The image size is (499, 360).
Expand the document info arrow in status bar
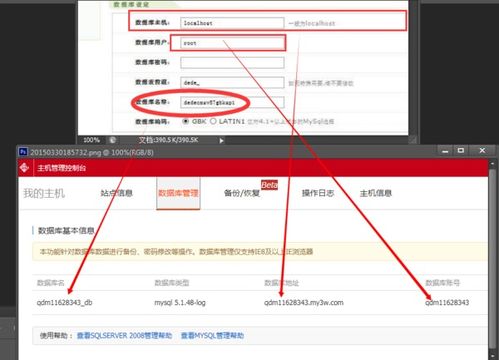(x=221, y=141)
